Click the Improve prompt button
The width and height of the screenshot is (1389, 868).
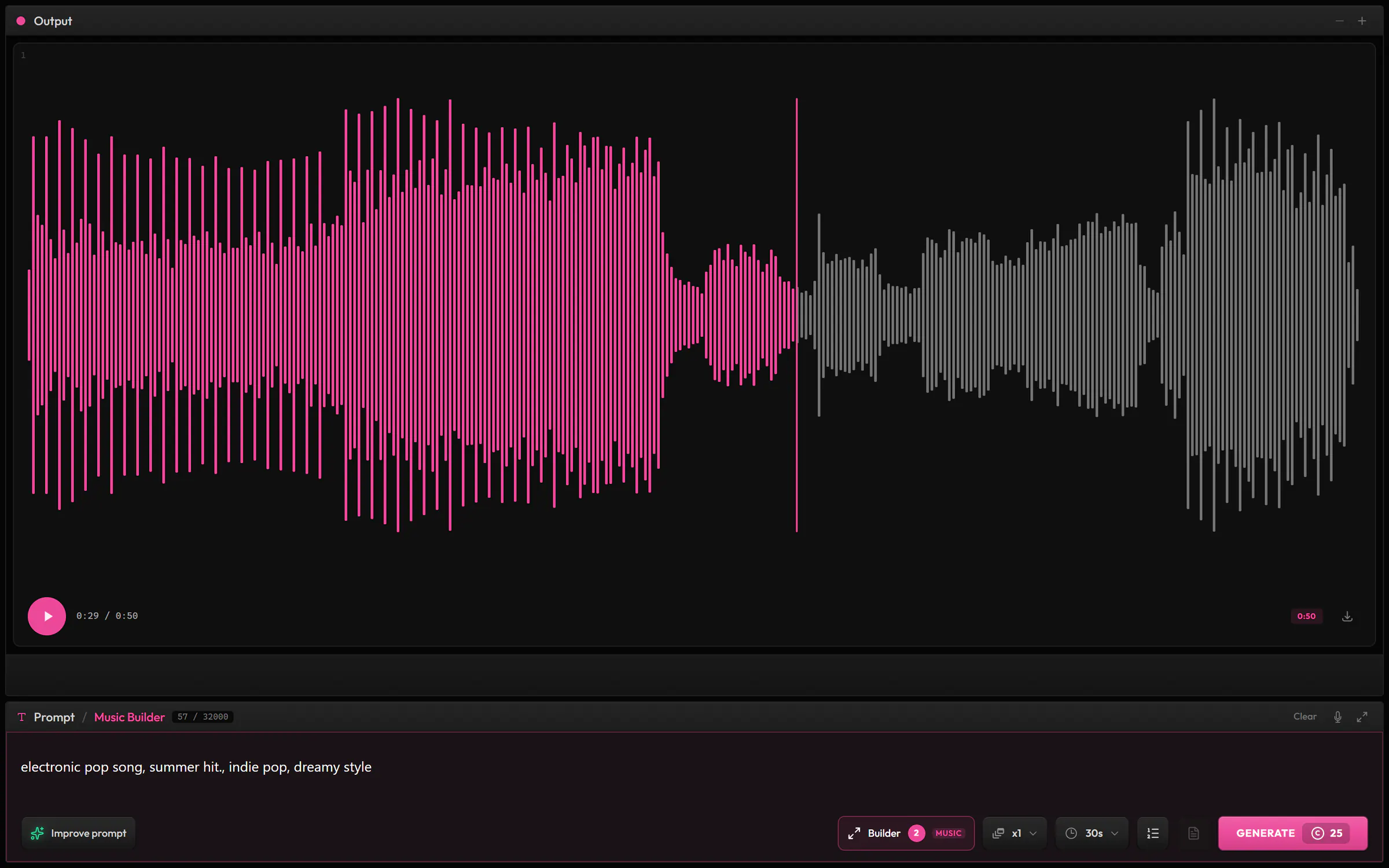click(79, 833)
